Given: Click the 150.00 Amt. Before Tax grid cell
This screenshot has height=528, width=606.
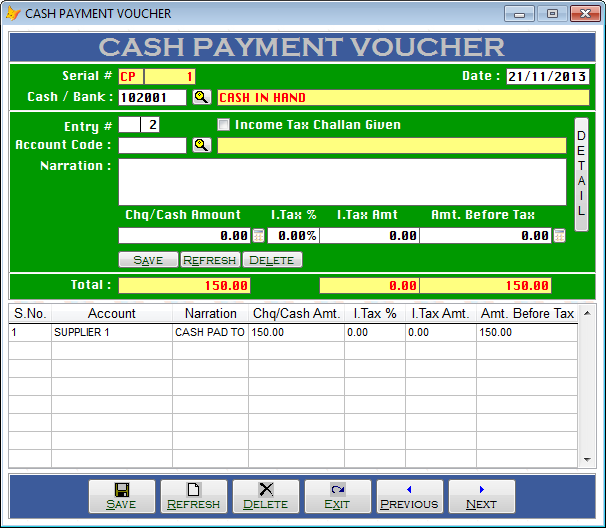Looking at the screenshot, I should pyautogui.click(x=527, y=332).
